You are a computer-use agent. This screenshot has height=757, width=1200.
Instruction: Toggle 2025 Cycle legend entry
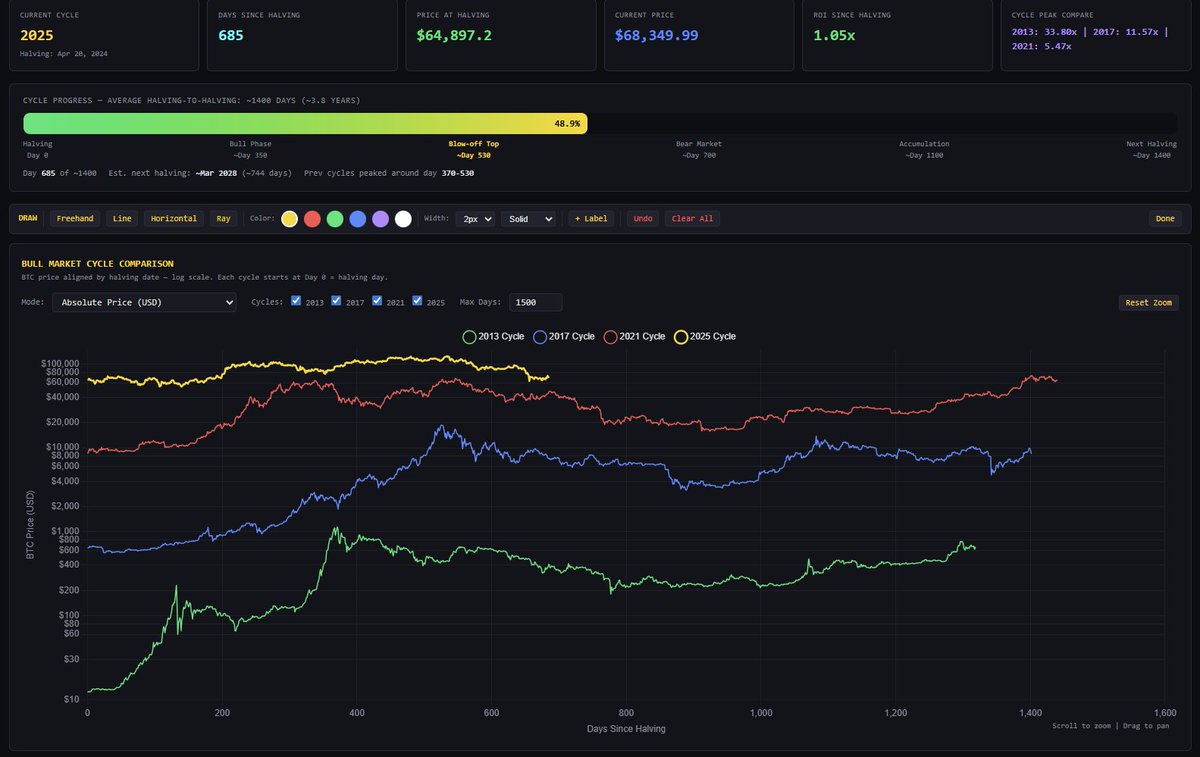tap(705, 336)
